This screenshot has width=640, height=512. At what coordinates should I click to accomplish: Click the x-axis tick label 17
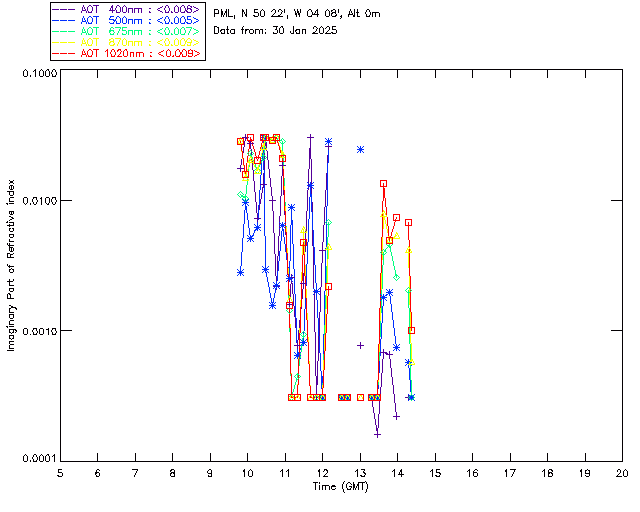pyautogui.click(x=510, y=473)
